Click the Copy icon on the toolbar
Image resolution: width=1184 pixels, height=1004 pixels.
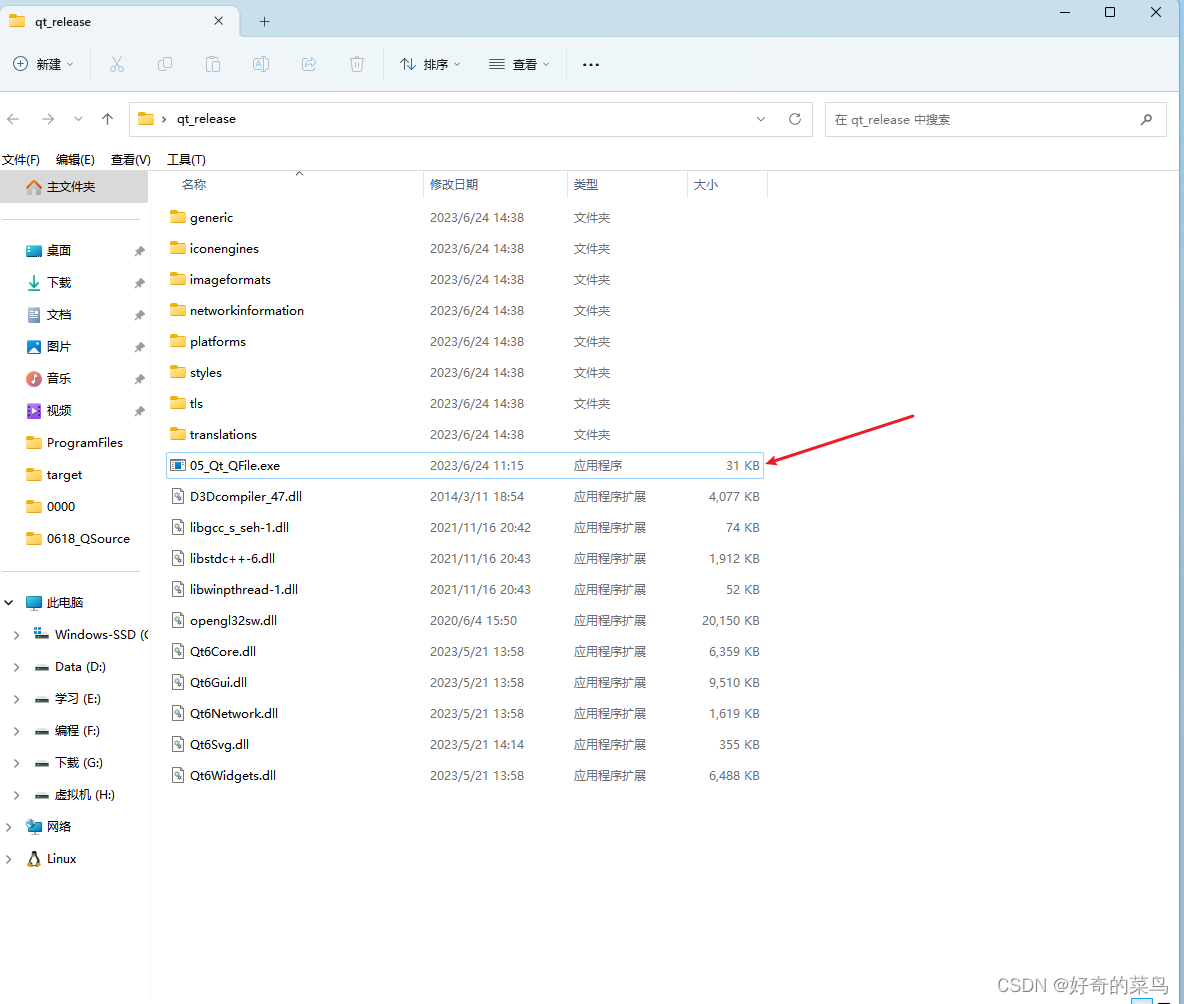tap(165, 64)
